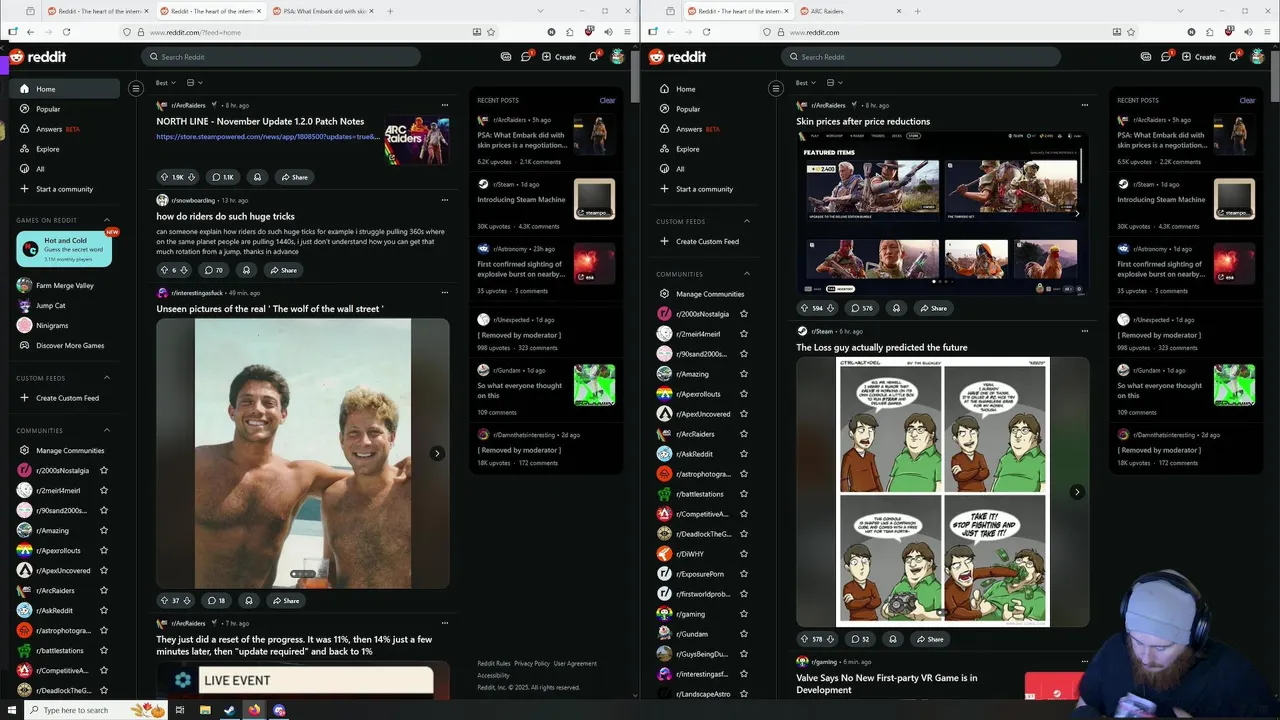This screenshot has height=720, width=1280.
Task: Open view layout dropdown in left feed
Action: click(x=193, y=83)
